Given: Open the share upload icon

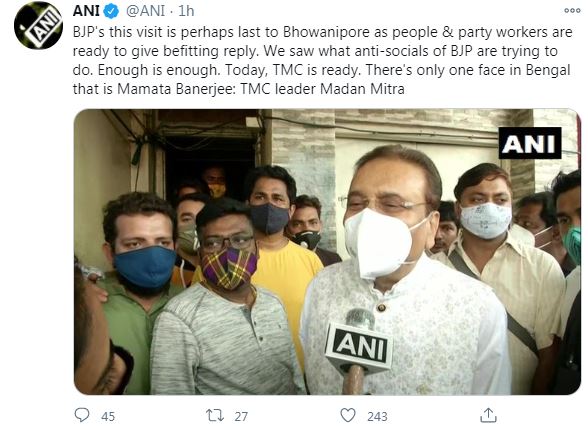Looking at the screenshot, I should pyautogui.click(x=489, y=415).
